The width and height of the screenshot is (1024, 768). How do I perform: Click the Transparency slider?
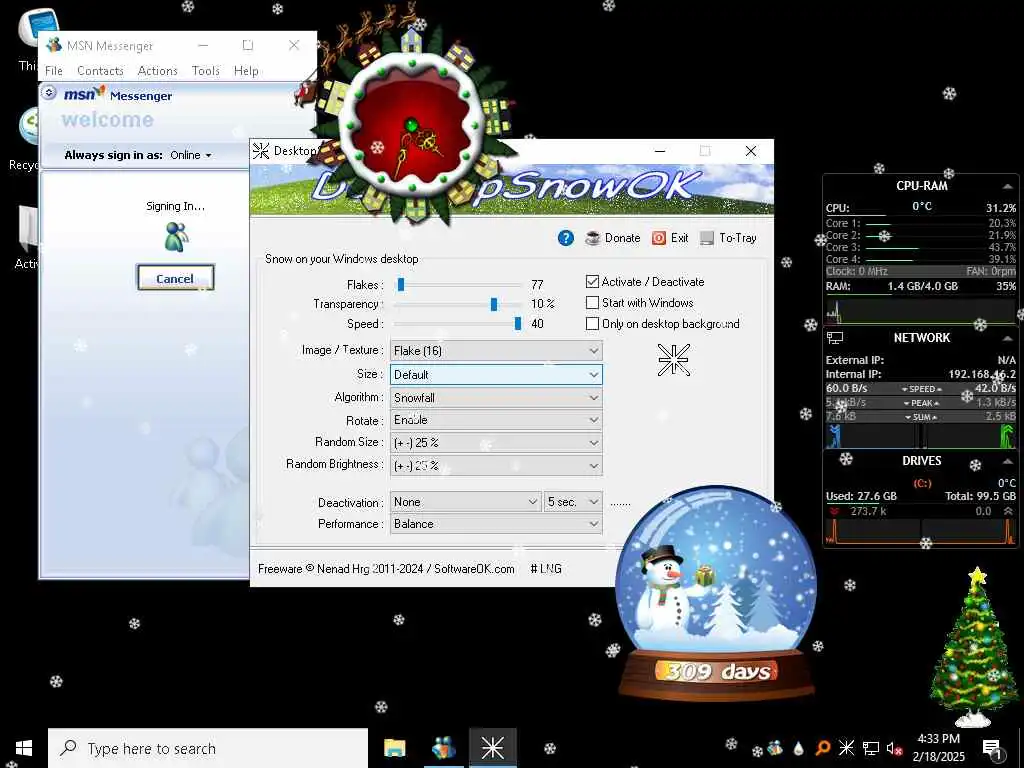tap(458, 304)
